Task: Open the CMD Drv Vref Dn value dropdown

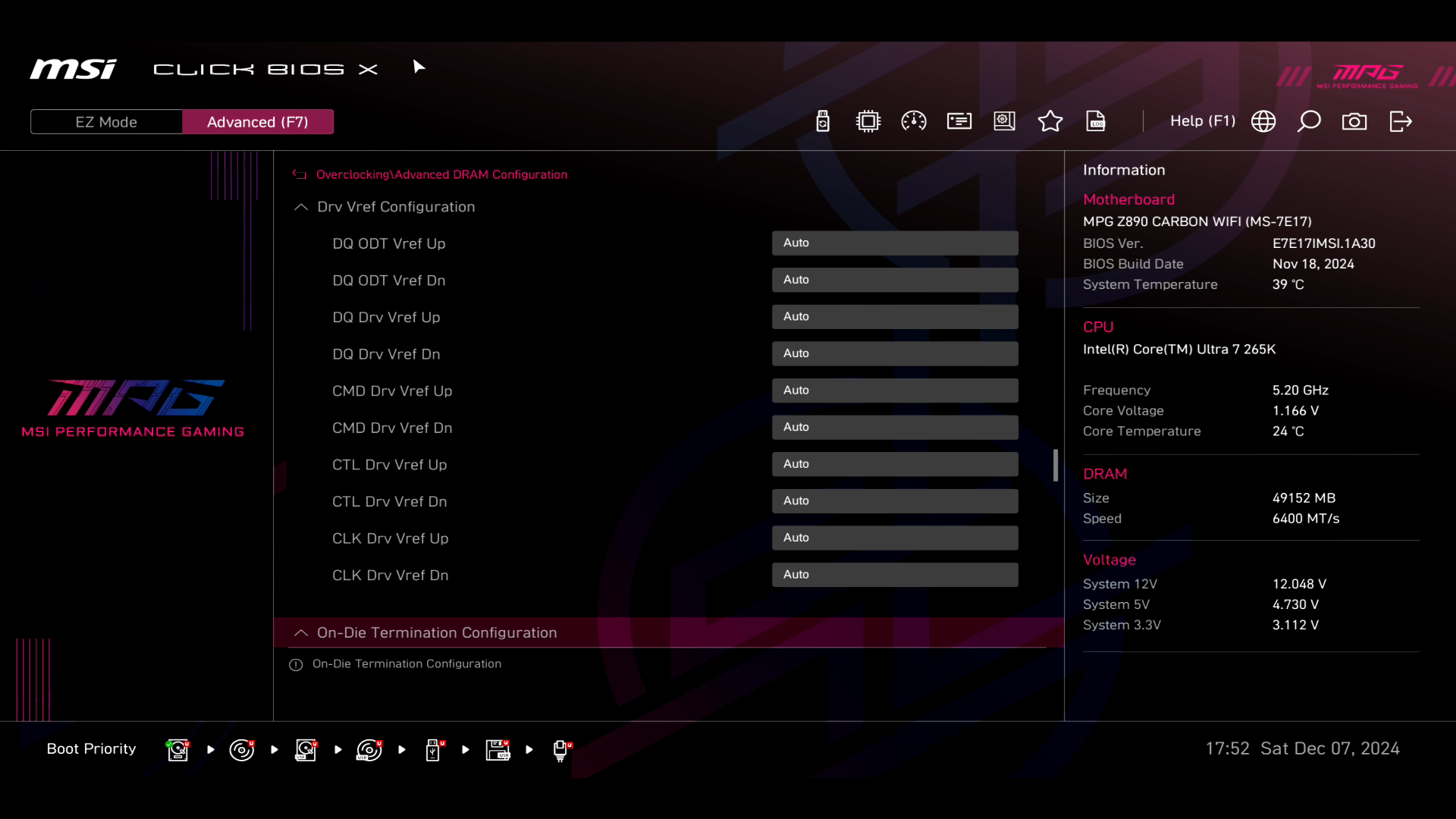Action: [x=895, y=427]
